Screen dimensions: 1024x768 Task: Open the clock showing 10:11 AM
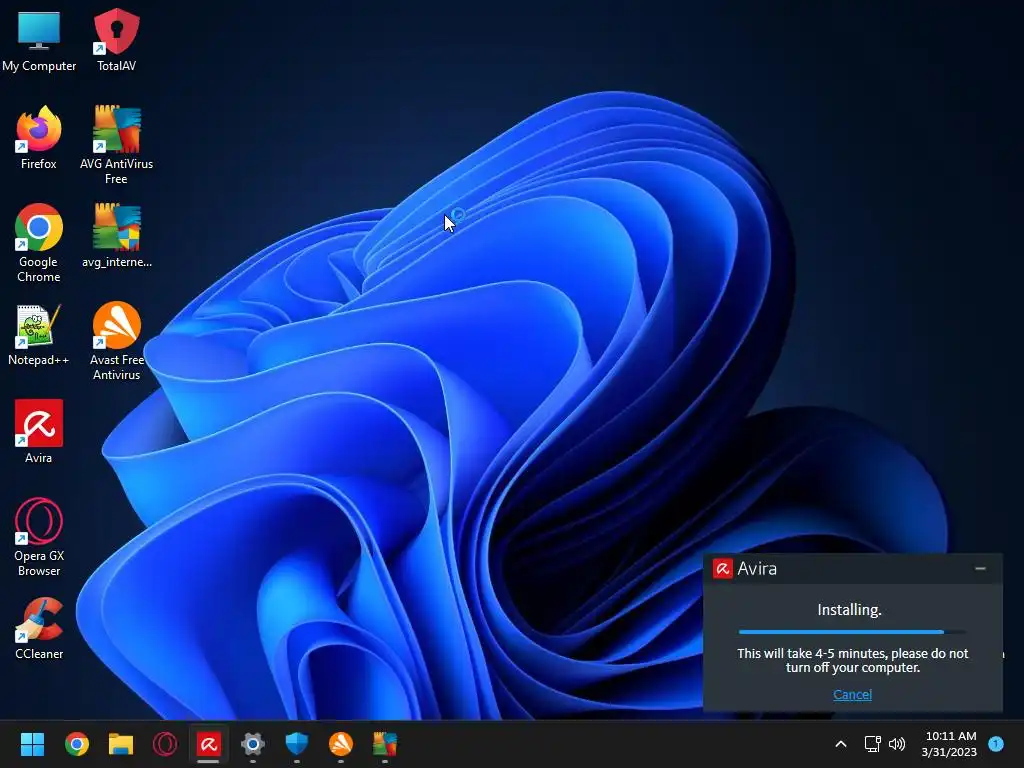[x=950, y=744]
